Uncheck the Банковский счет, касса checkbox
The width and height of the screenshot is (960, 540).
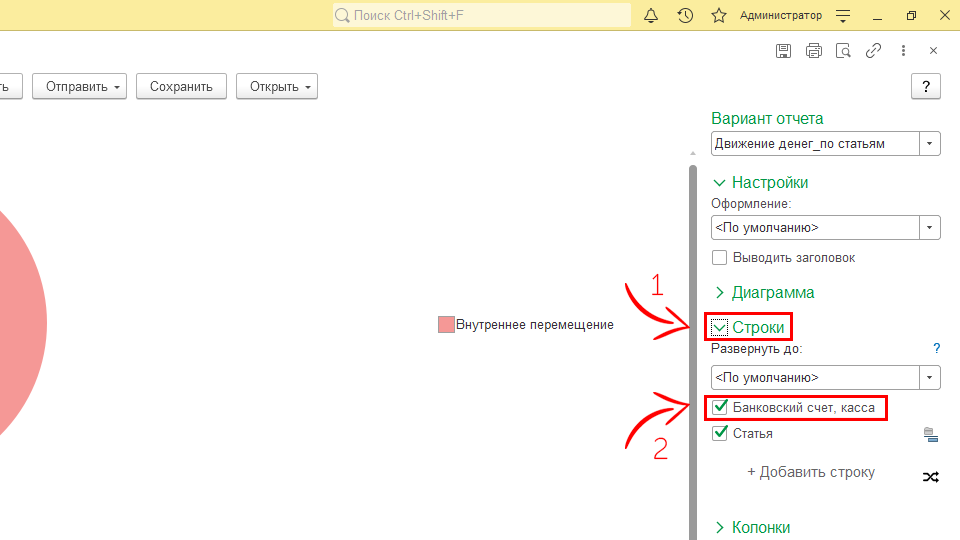click(x=719, y=407)
